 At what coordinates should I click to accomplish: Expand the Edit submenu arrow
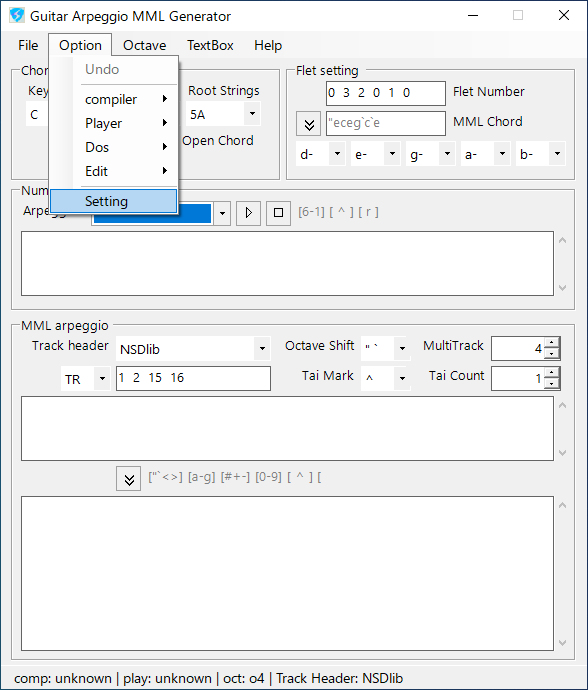(165, 171)
